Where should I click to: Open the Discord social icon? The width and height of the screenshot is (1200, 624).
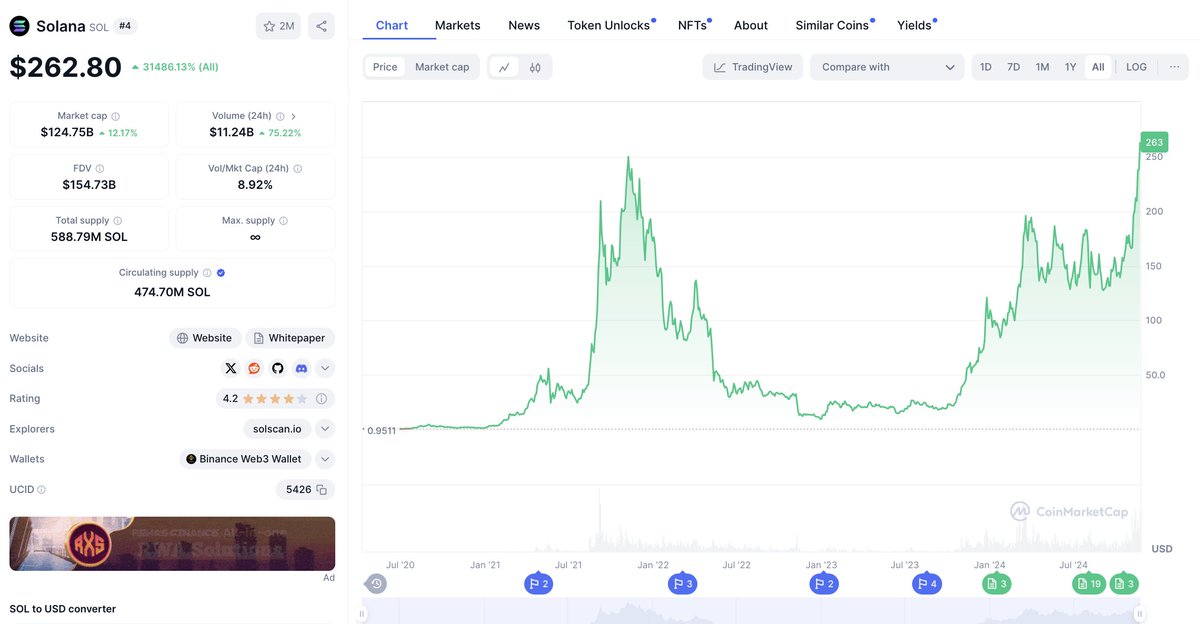pyautogui.click(x=301, y=368)
